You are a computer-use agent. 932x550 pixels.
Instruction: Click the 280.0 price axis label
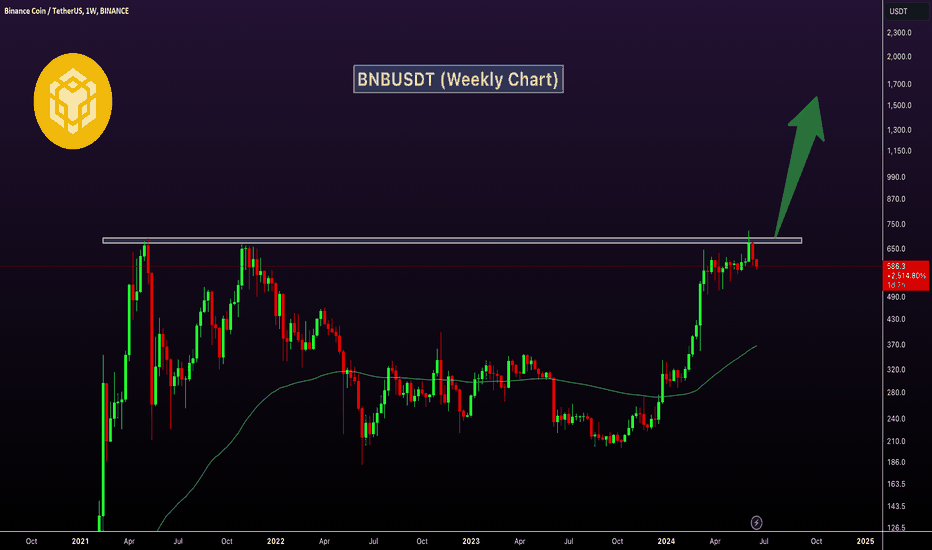(x=896, y=392)
